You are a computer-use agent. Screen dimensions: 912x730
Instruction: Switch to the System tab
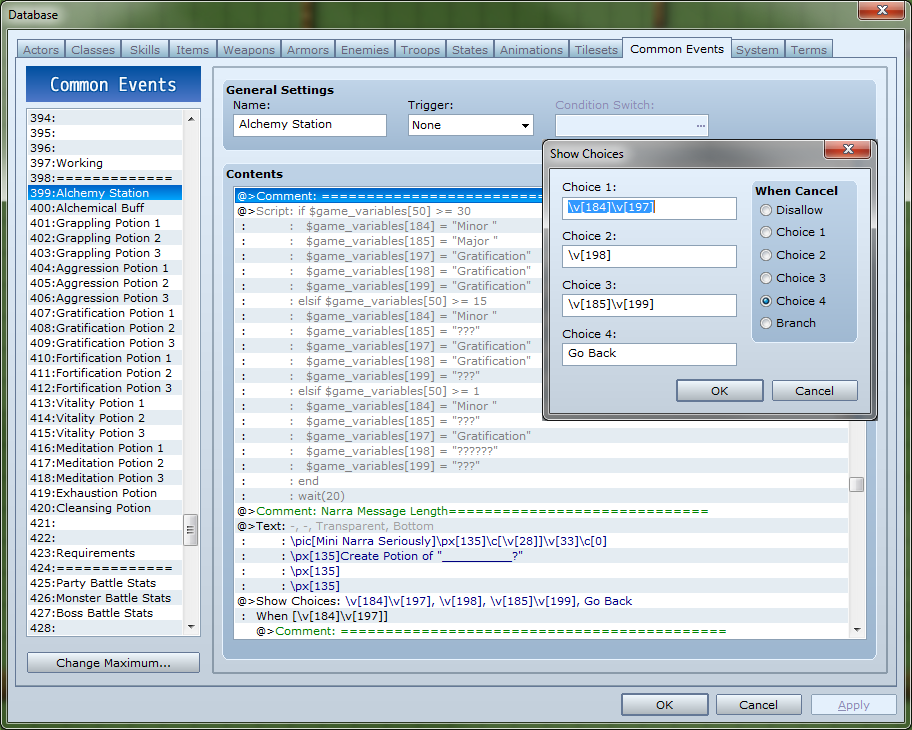[757, 49]
